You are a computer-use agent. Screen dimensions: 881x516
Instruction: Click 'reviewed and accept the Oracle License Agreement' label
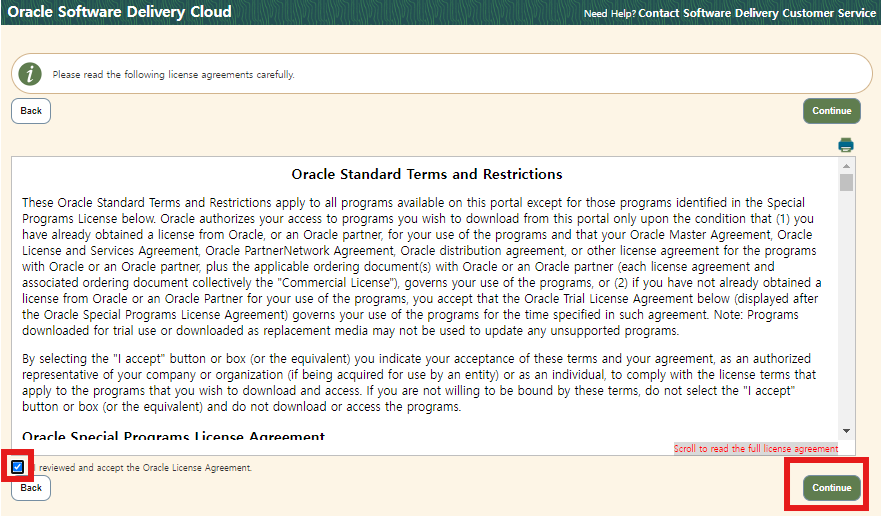145,468
